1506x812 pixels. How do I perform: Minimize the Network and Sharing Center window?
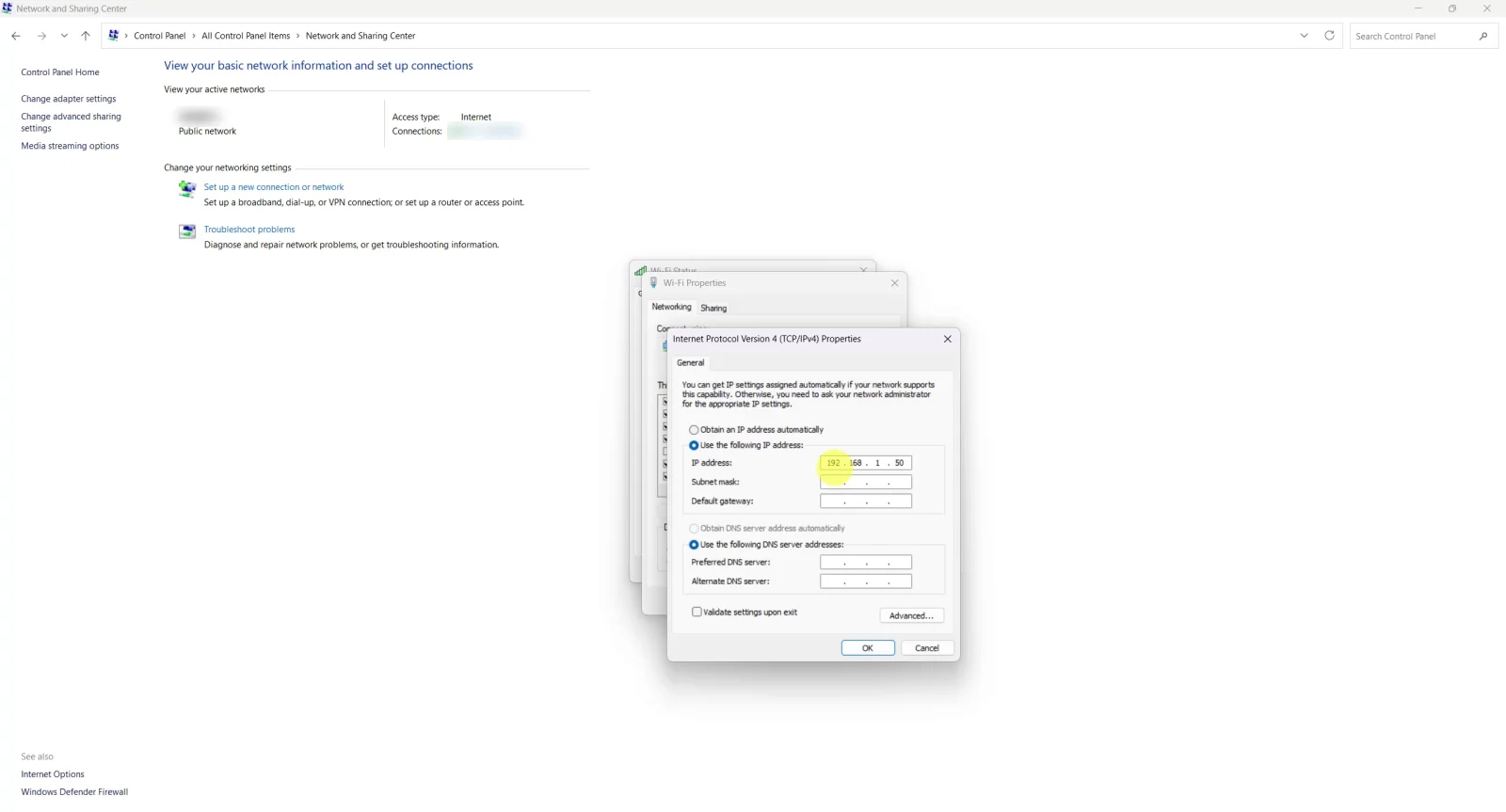[1418, 8]
